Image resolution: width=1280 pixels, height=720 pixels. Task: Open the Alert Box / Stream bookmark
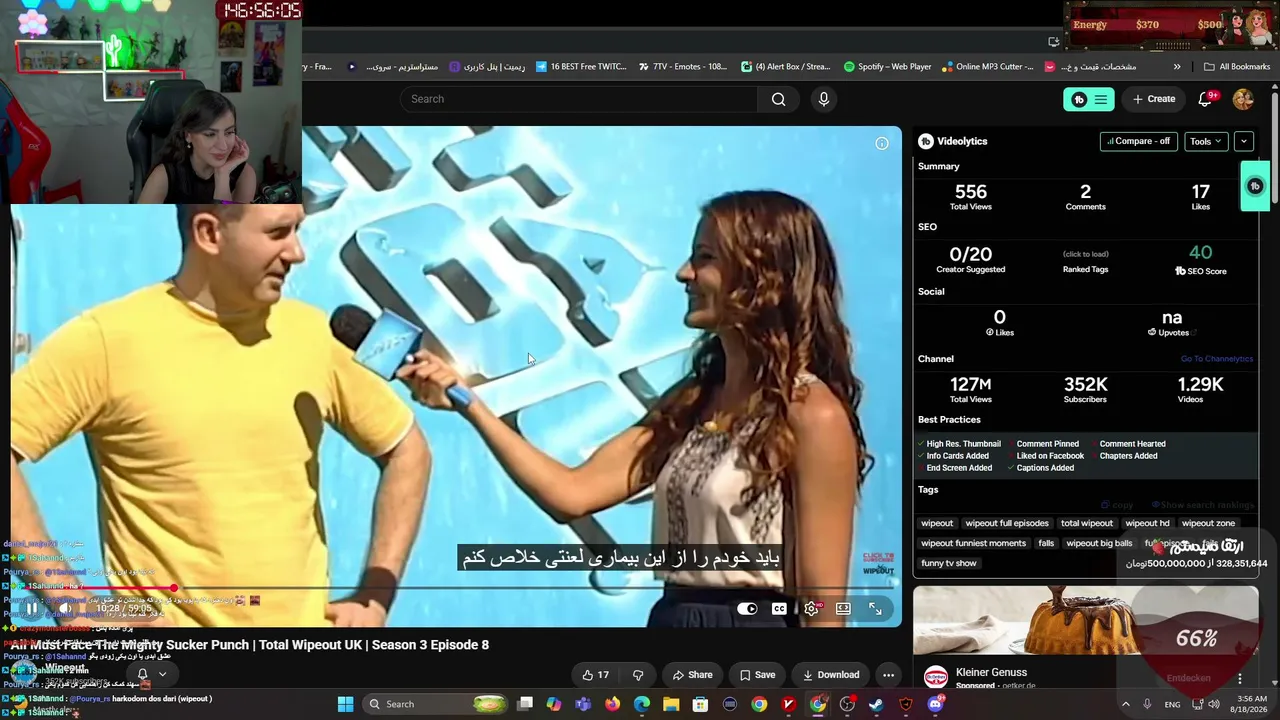point(786,67)
